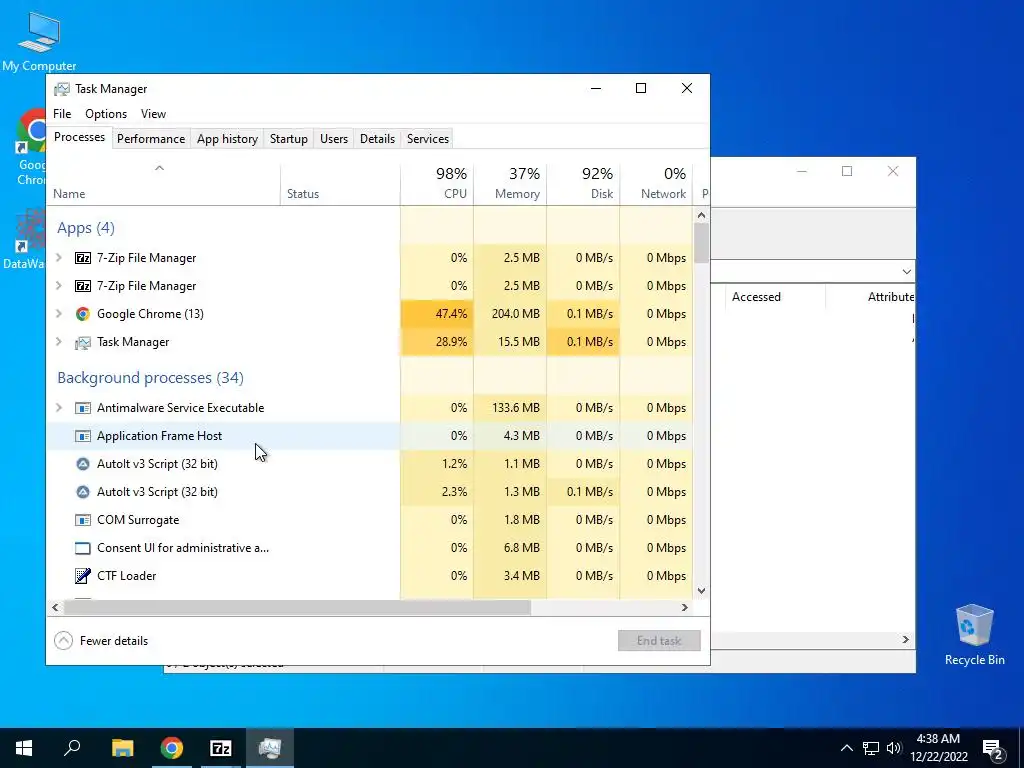Click the Accessed column in the background window
The height and width of the screenshot is (768, 1024).
pyautogui.click(x=775, y=297)
